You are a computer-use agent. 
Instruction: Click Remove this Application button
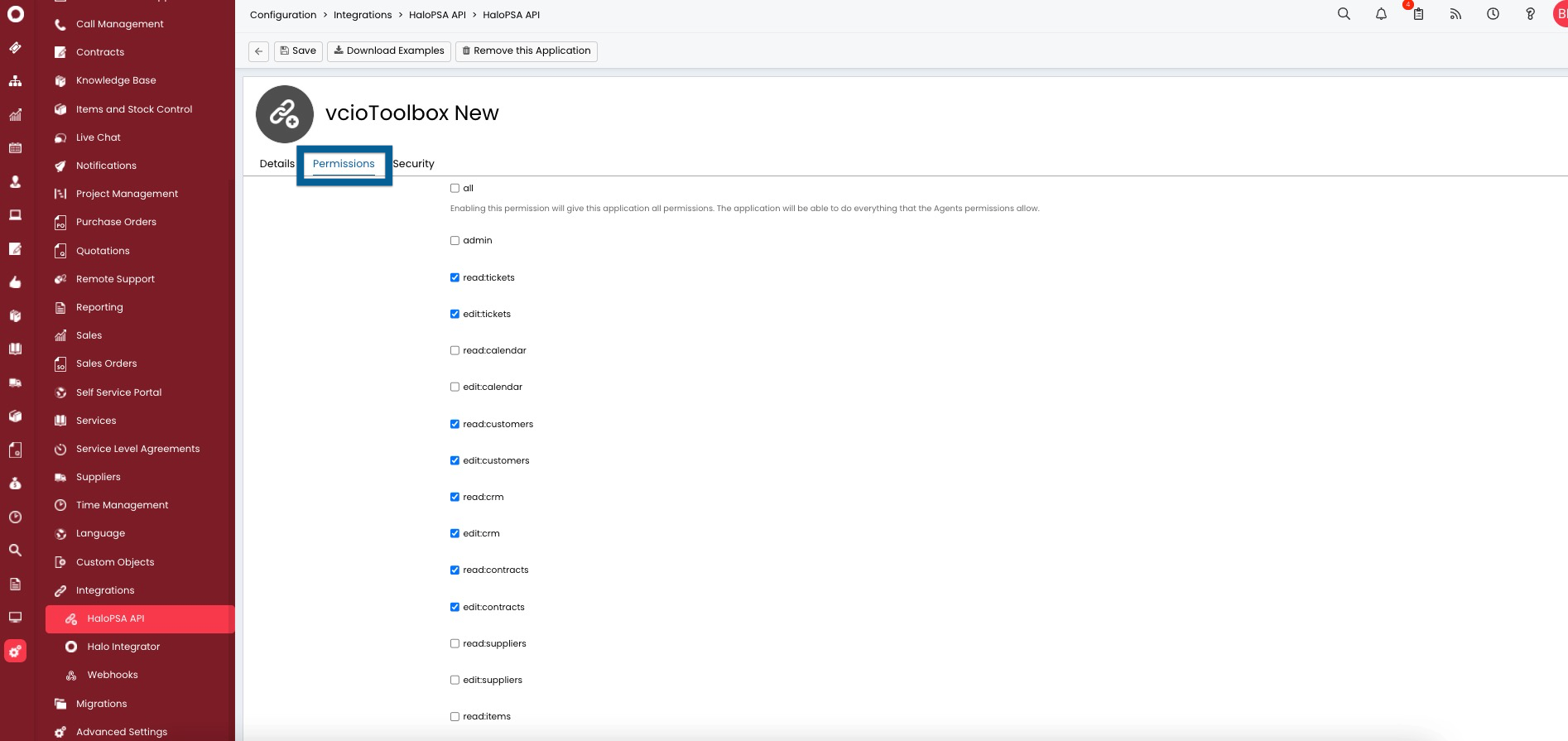pos(527,51)
